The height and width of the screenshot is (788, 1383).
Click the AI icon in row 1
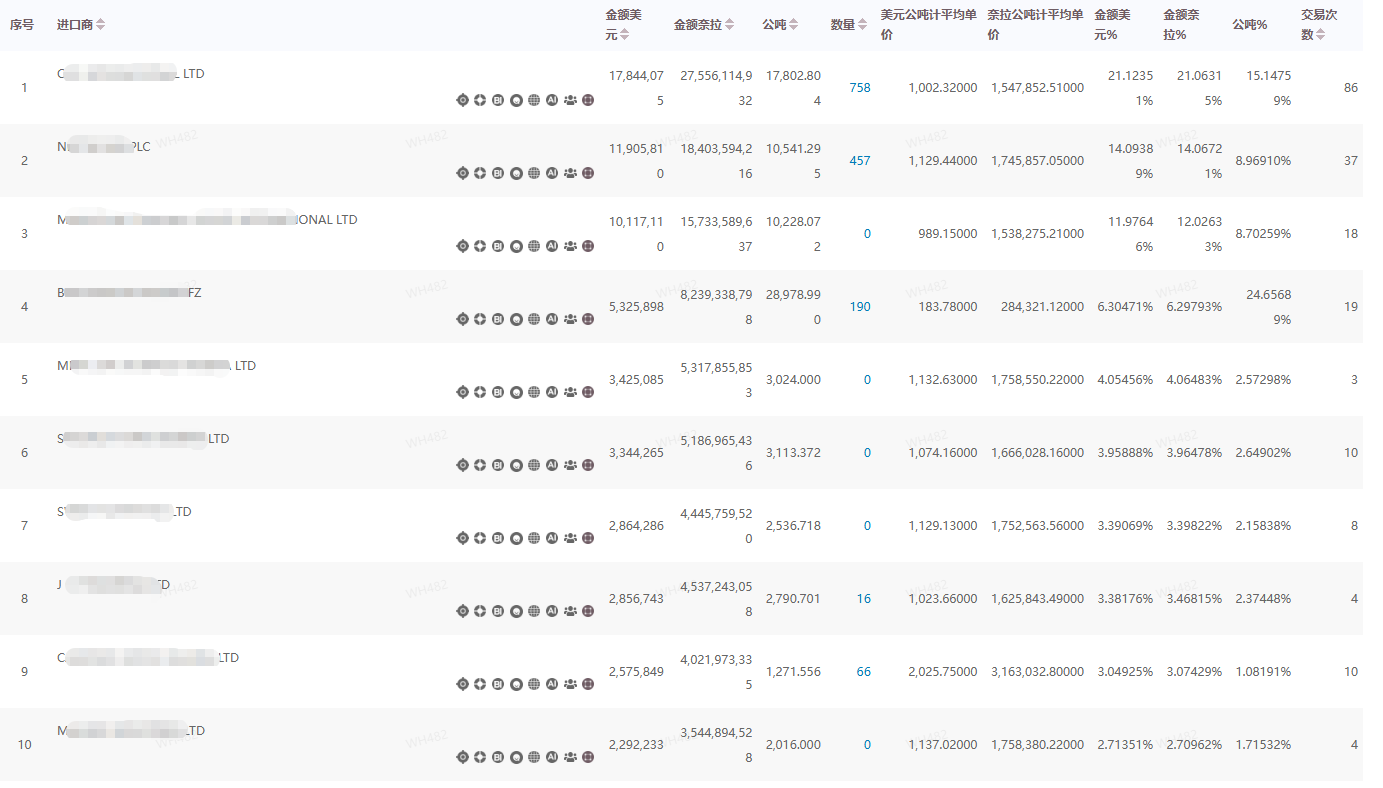[552, 100]
